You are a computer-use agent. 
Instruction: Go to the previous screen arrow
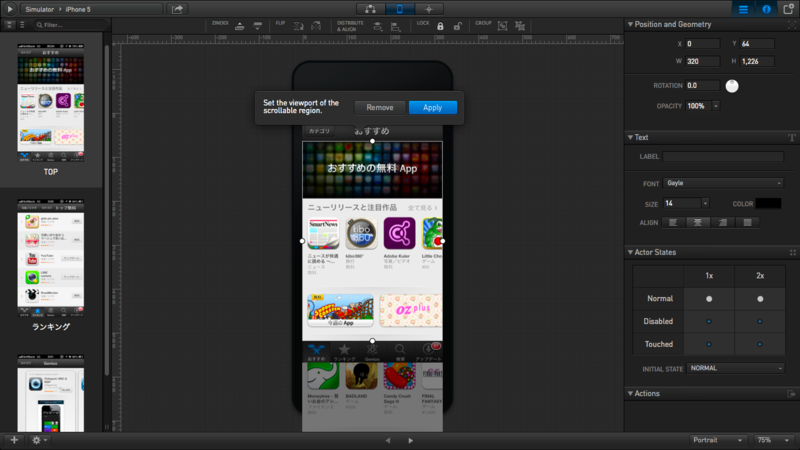click(388, 440)
